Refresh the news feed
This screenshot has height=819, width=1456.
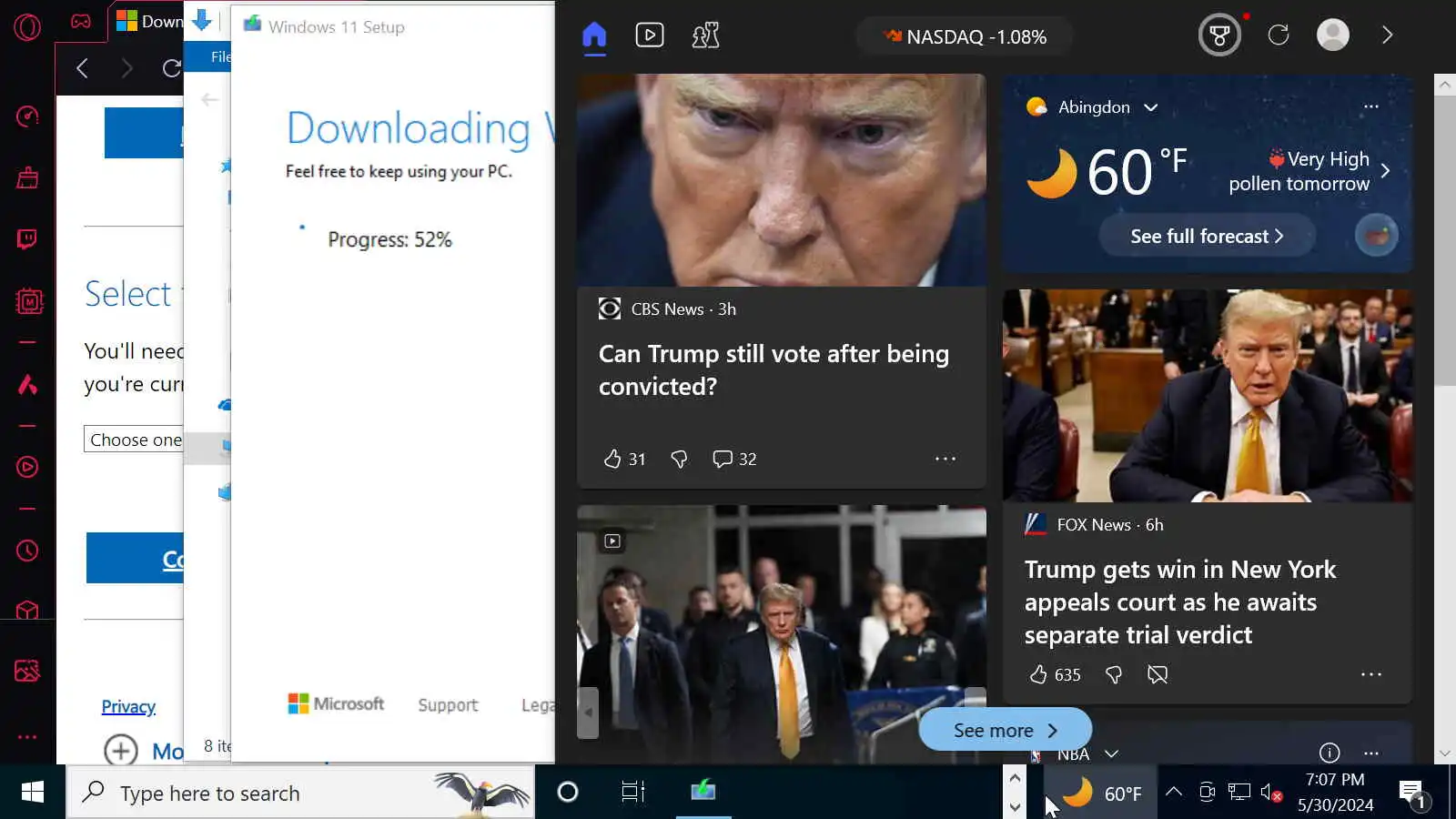[1279, 35]
